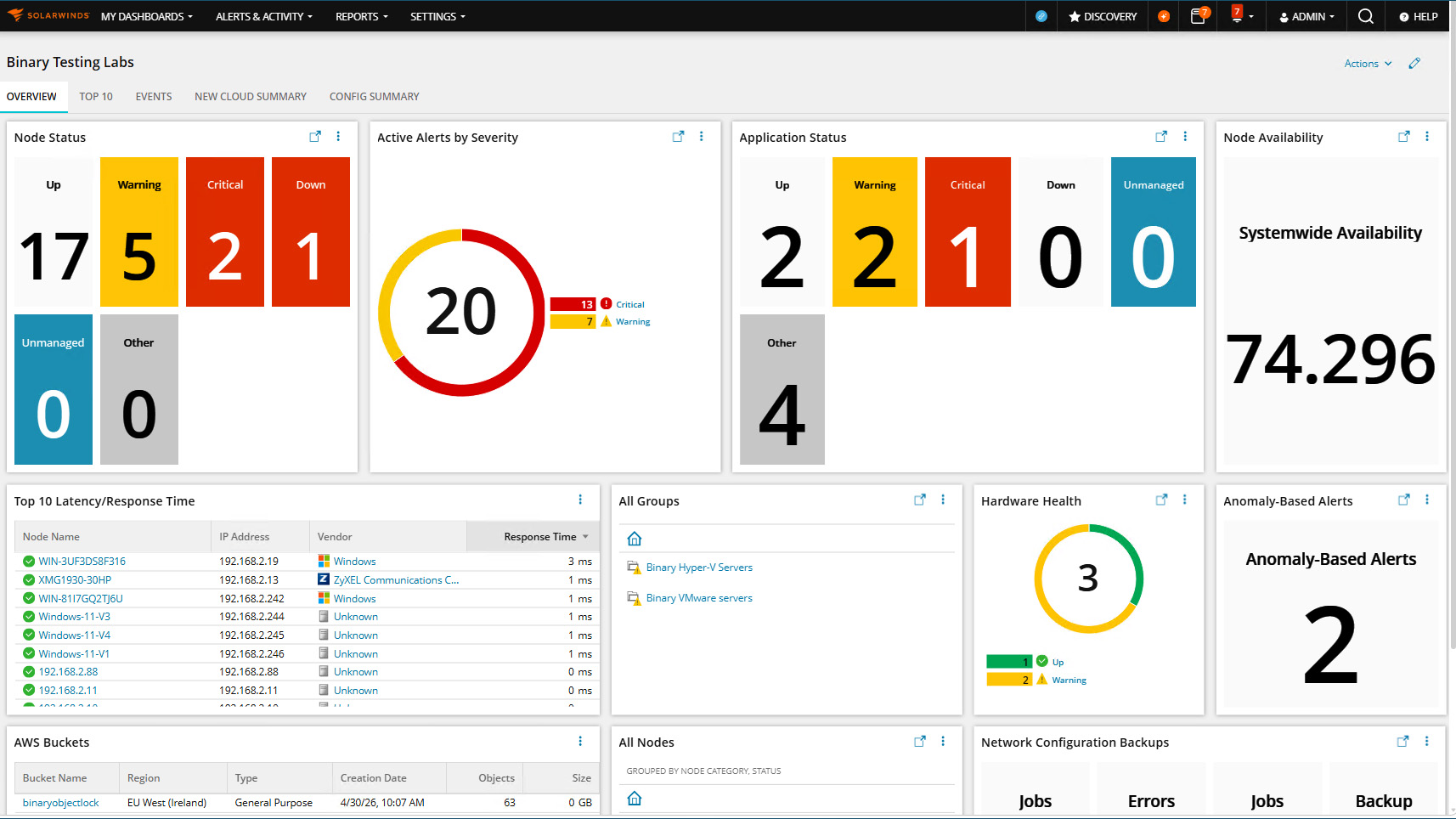Click the Node Status Down tile
Screen dimensions: 1456x819
311,232
